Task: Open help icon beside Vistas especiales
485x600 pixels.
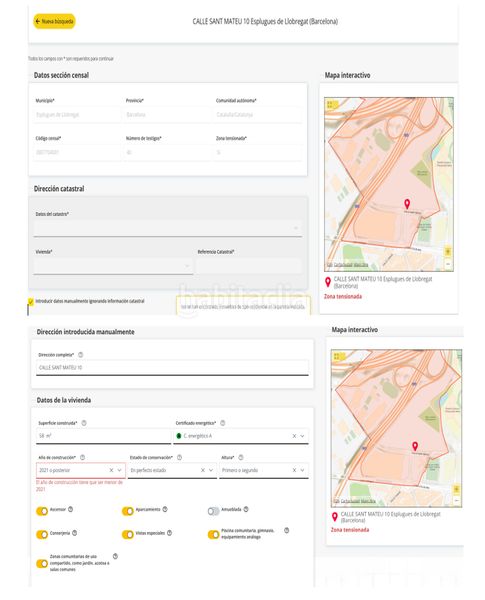Action: (x=169, y=533)
